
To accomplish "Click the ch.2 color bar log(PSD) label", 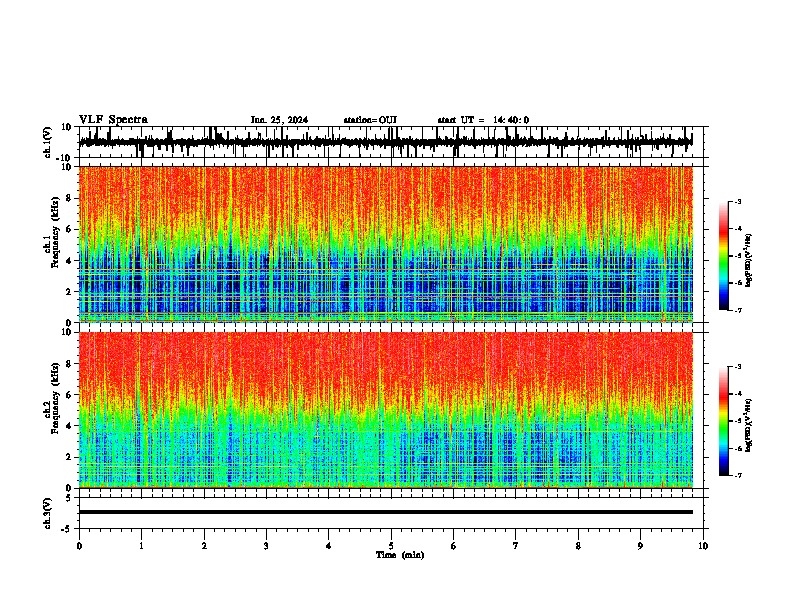I will (748, 425).
